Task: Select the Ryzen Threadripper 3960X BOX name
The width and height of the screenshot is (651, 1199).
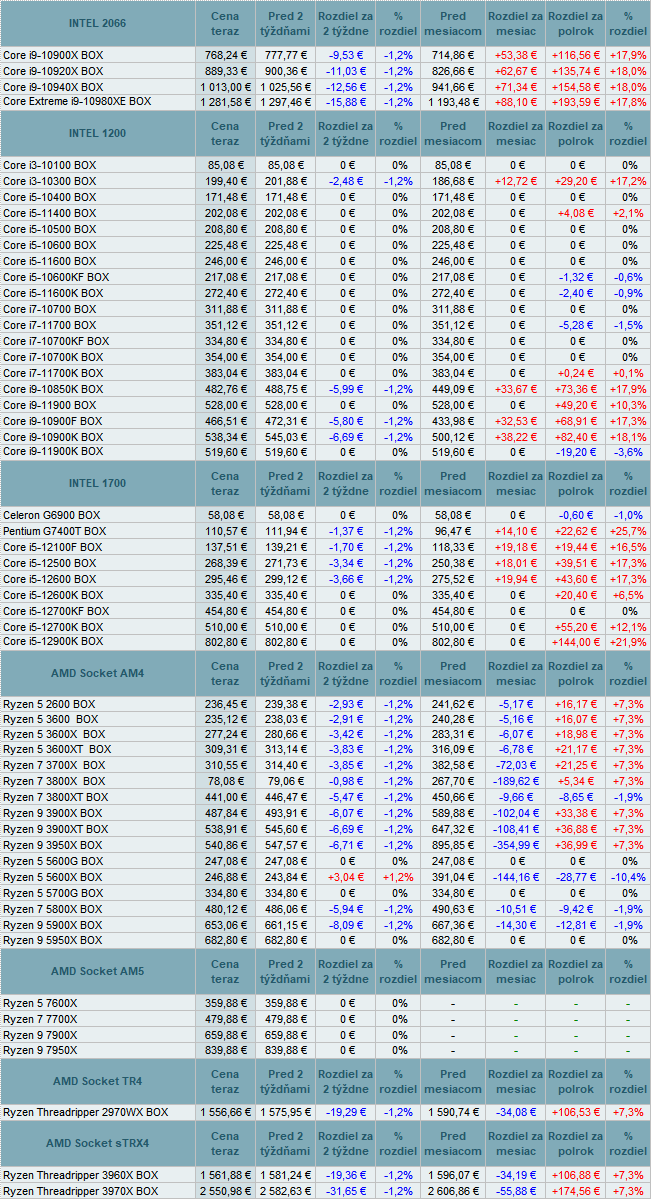Action: (x=81, y=1175)
